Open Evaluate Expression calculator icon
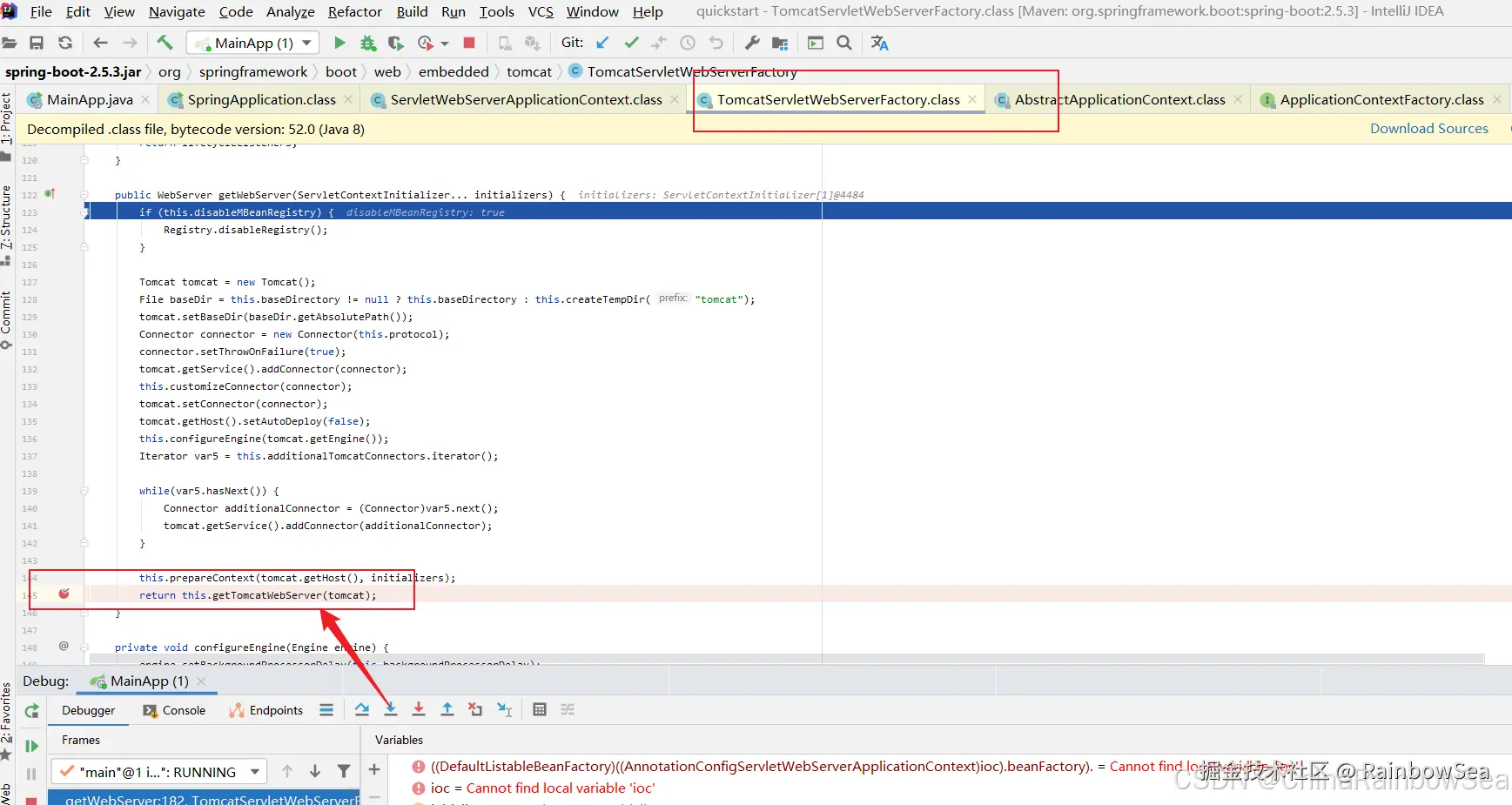The width and height of the screenshot is (1512, 805). 540,710
